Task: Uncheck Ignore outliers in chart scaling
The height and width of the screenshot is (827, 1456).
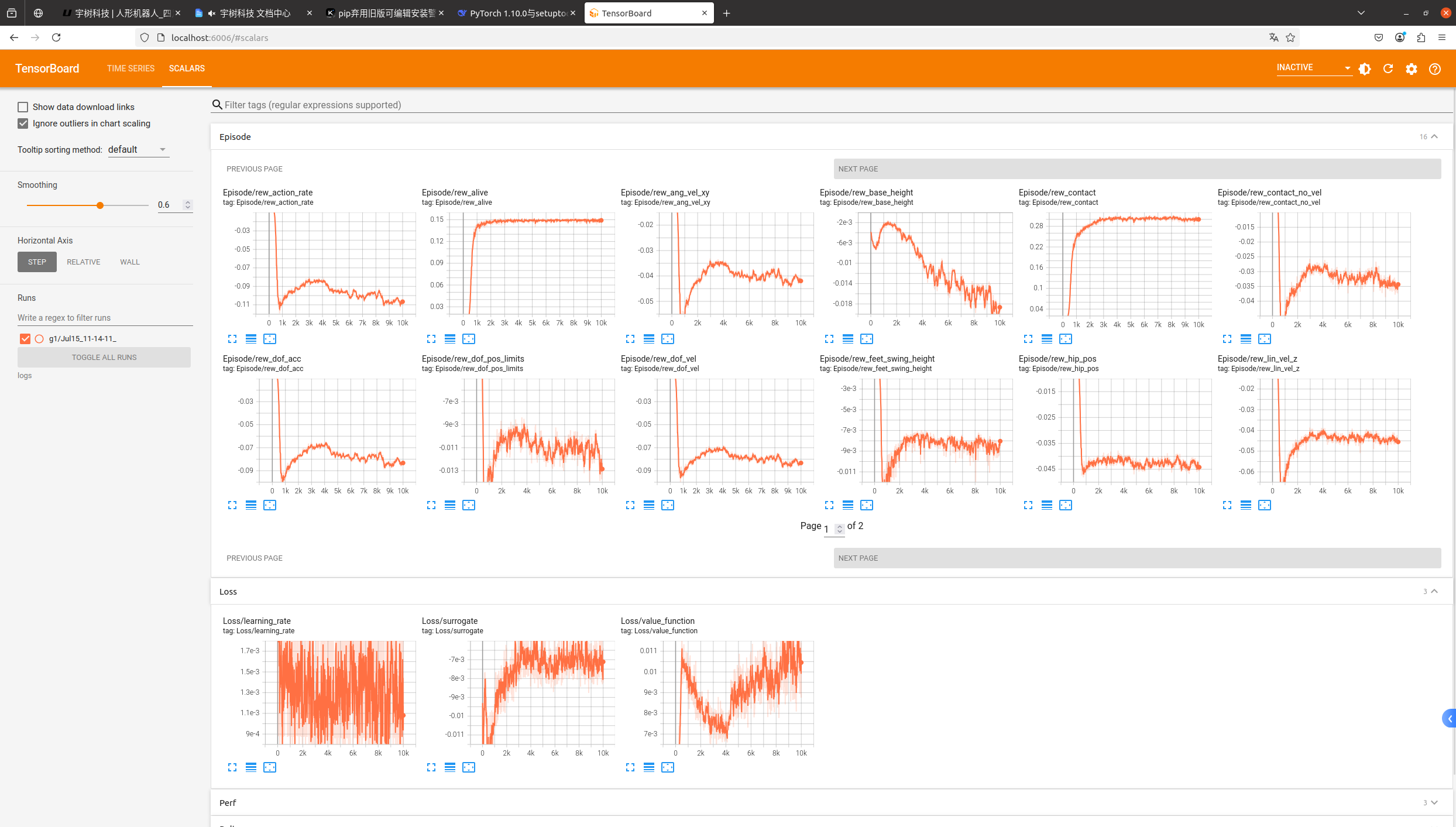Action: coord(23,123)
